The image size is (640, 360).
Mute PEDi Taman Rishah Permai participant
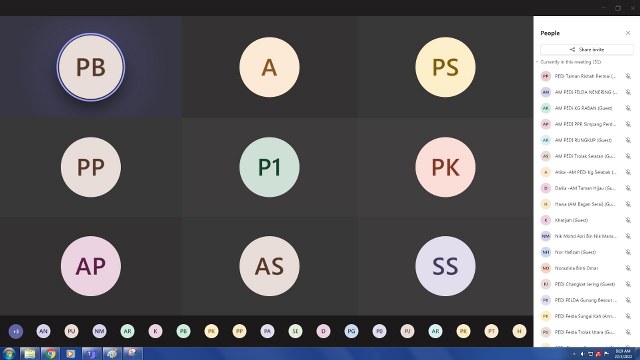628,76
